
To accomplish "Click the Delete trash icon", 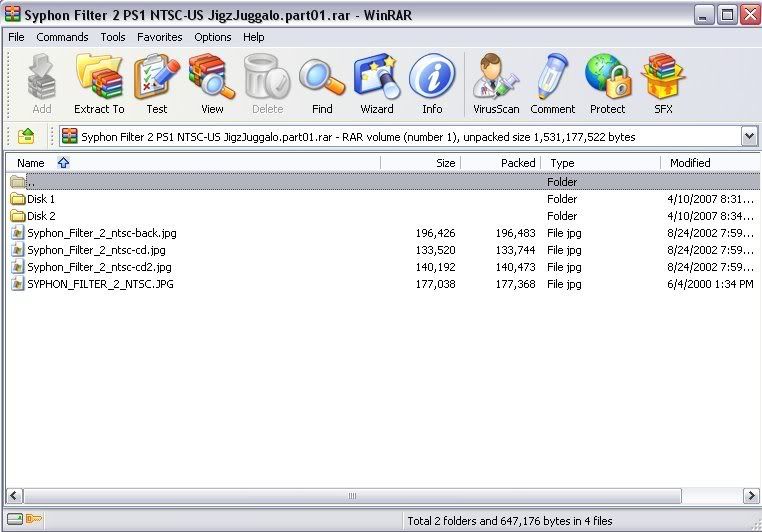I will click(x=267, y=78).
